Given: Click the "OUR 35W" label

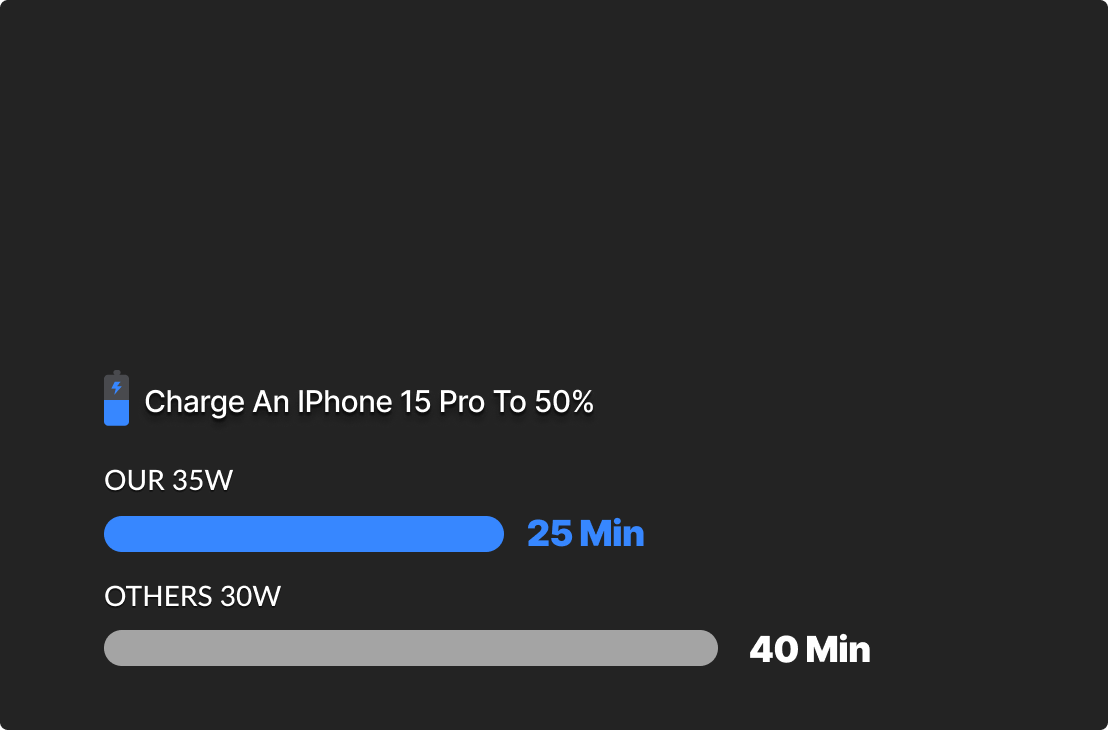Looking at the screenshot, I should (x=168, y=481).
